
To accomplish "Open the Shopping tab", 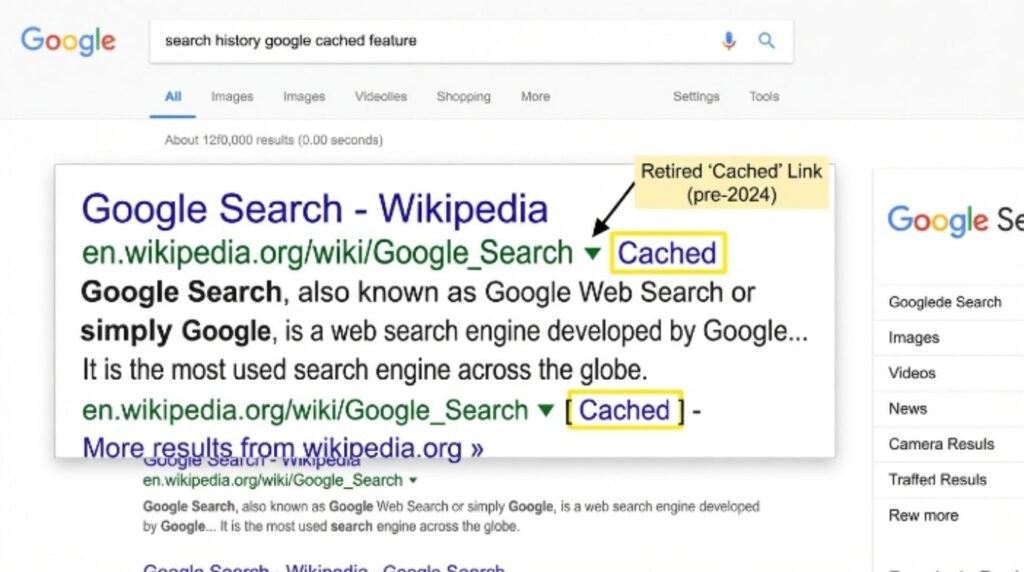I will (464, 97).
